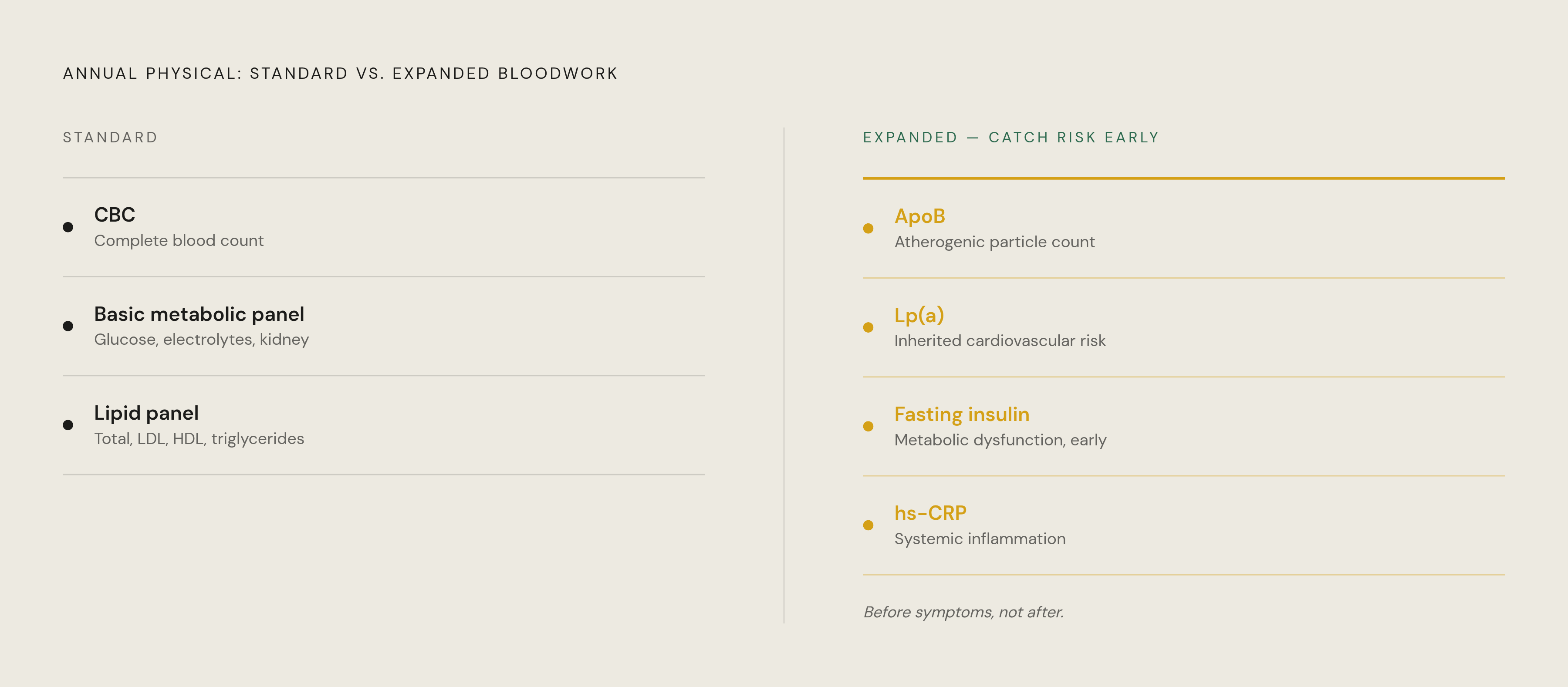Screen dimensions: 1568x687
Task: Select the Basic metabolic panel heading
Action: [199, 314]
